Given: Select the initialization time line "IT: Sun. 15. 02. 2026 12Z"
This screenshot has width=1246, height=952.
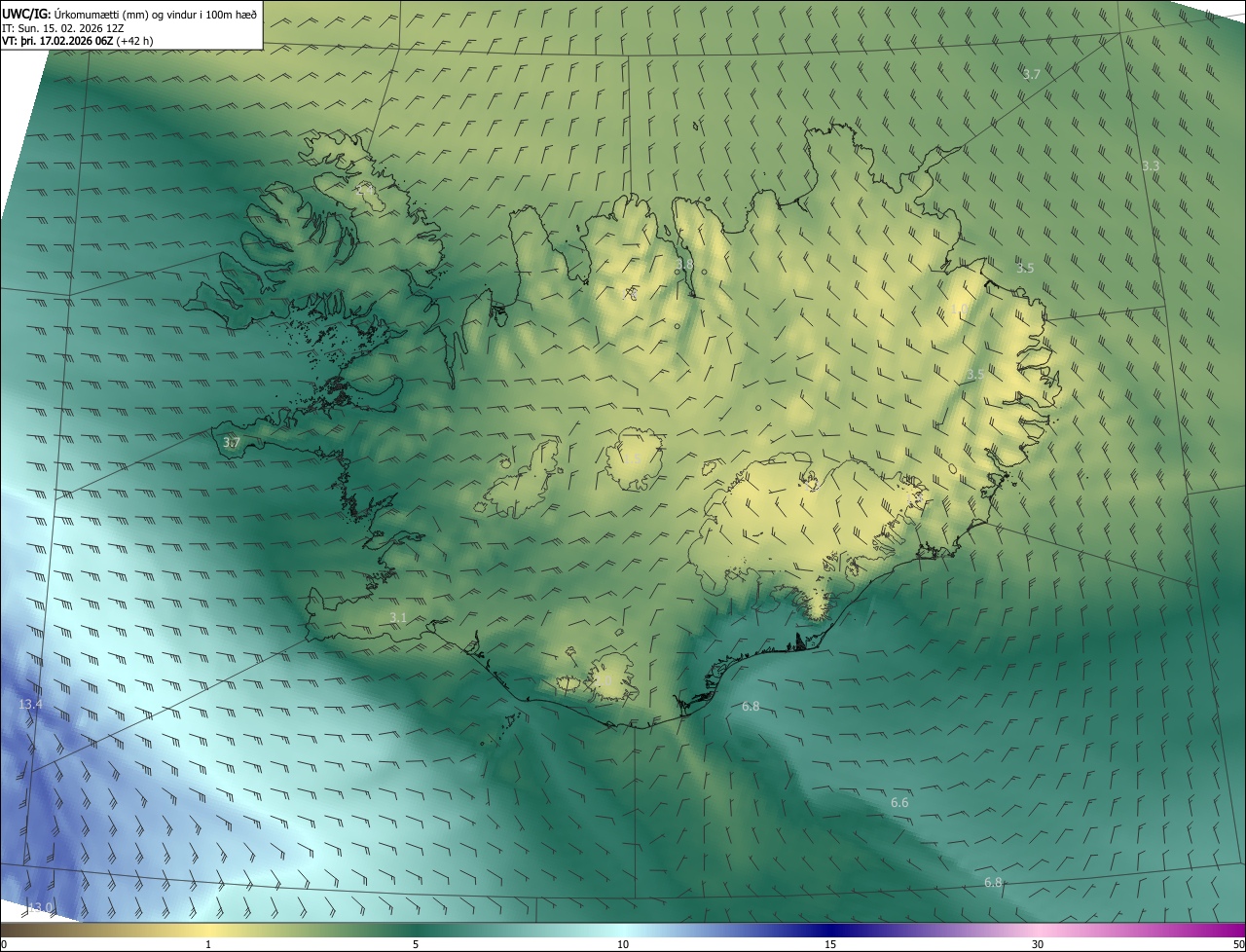Looking at the screenshot, I should [63, 27].
